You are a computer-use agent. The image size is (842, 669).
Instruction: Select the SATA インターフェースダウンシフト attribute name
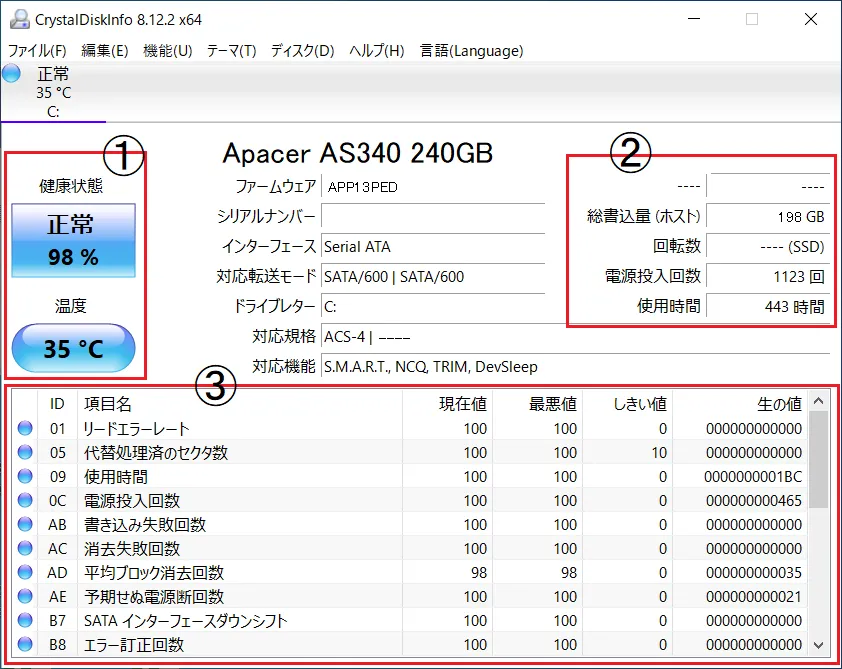[x=185, y=621]
